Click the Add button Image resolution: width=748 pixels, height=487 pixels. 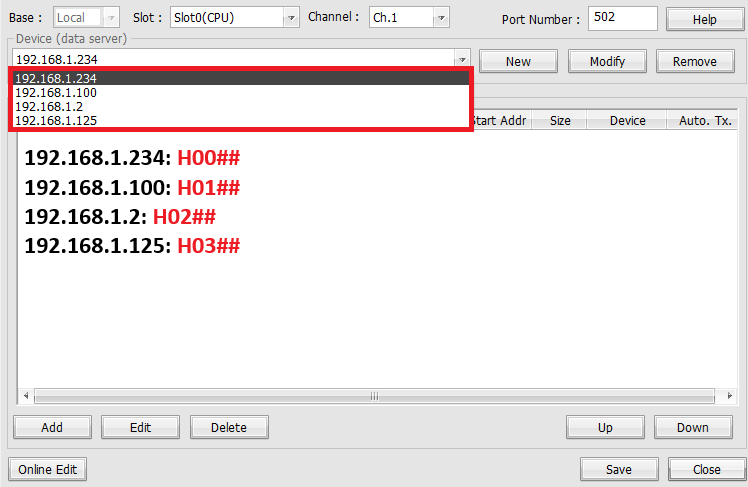pos(52,427)
